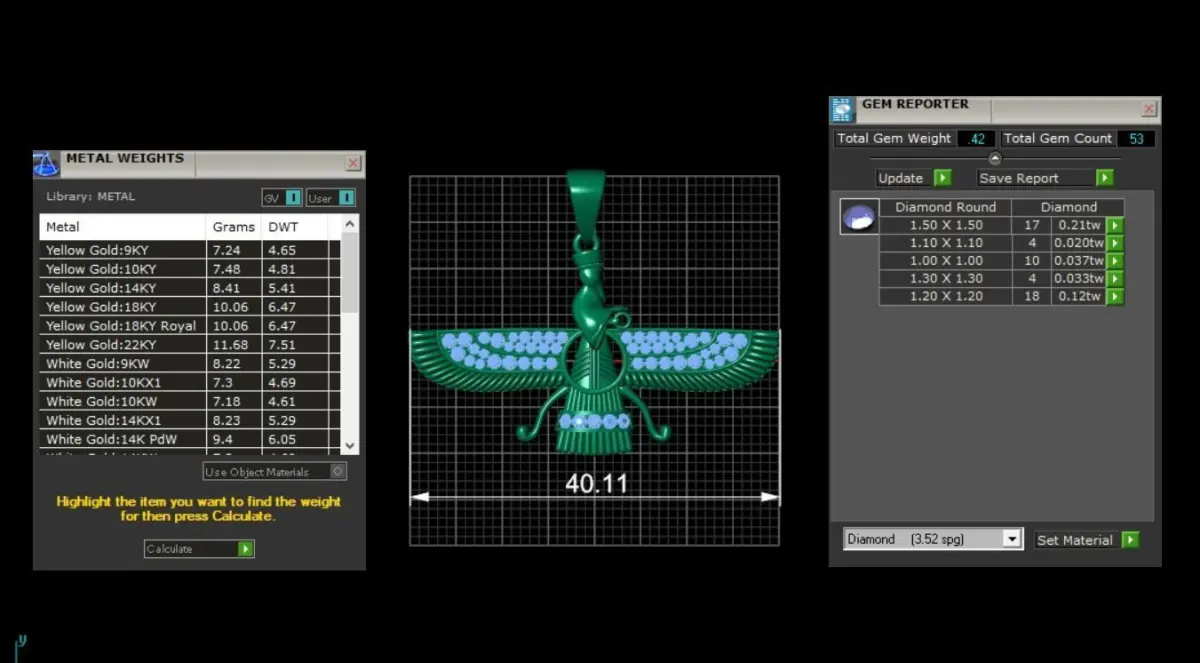
Task: Click the Library: METAL label
Action: pos(90,197)
